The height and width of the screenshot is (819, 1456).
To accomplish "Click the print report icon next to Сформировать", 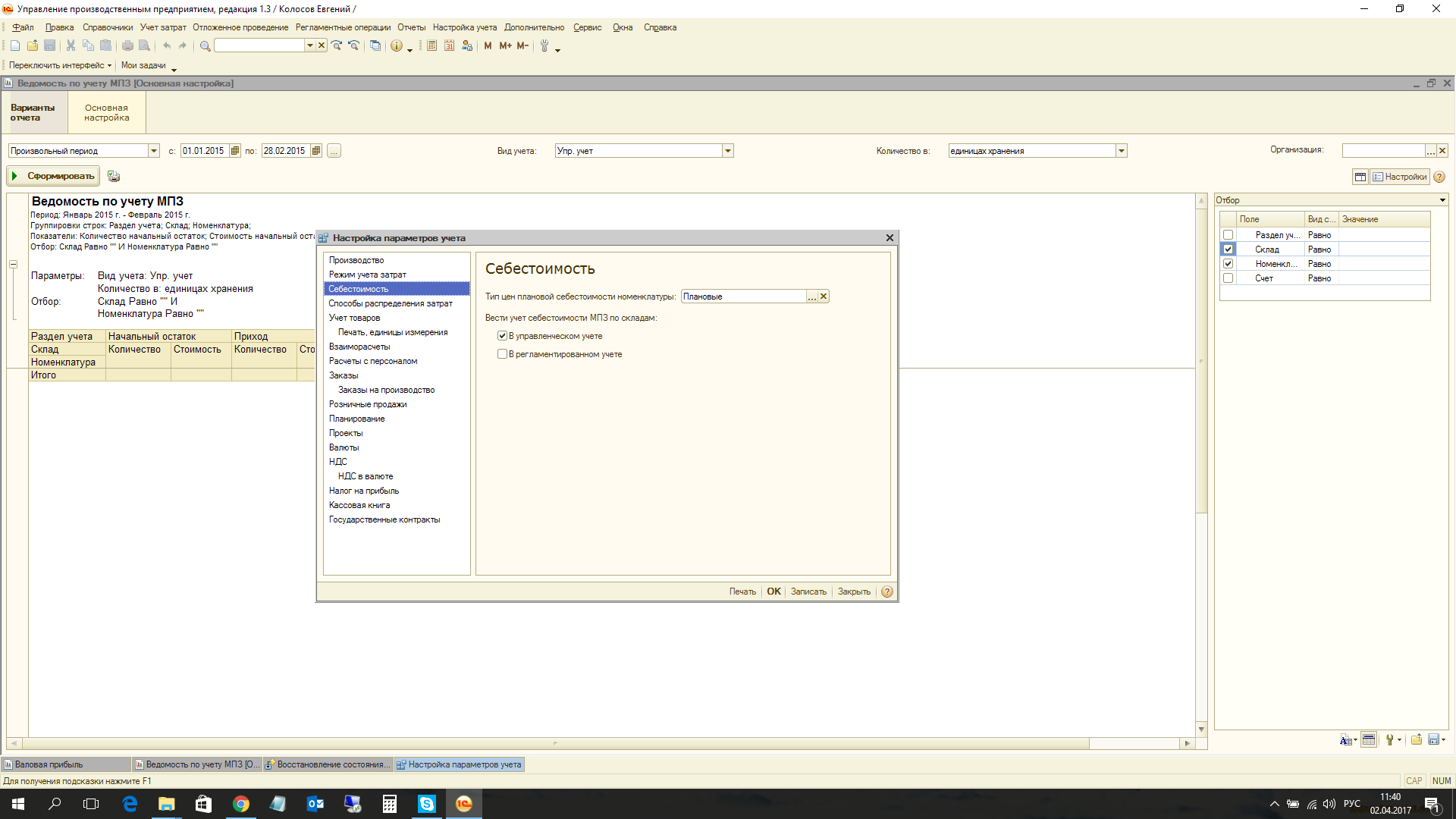I will pos(114,177).
